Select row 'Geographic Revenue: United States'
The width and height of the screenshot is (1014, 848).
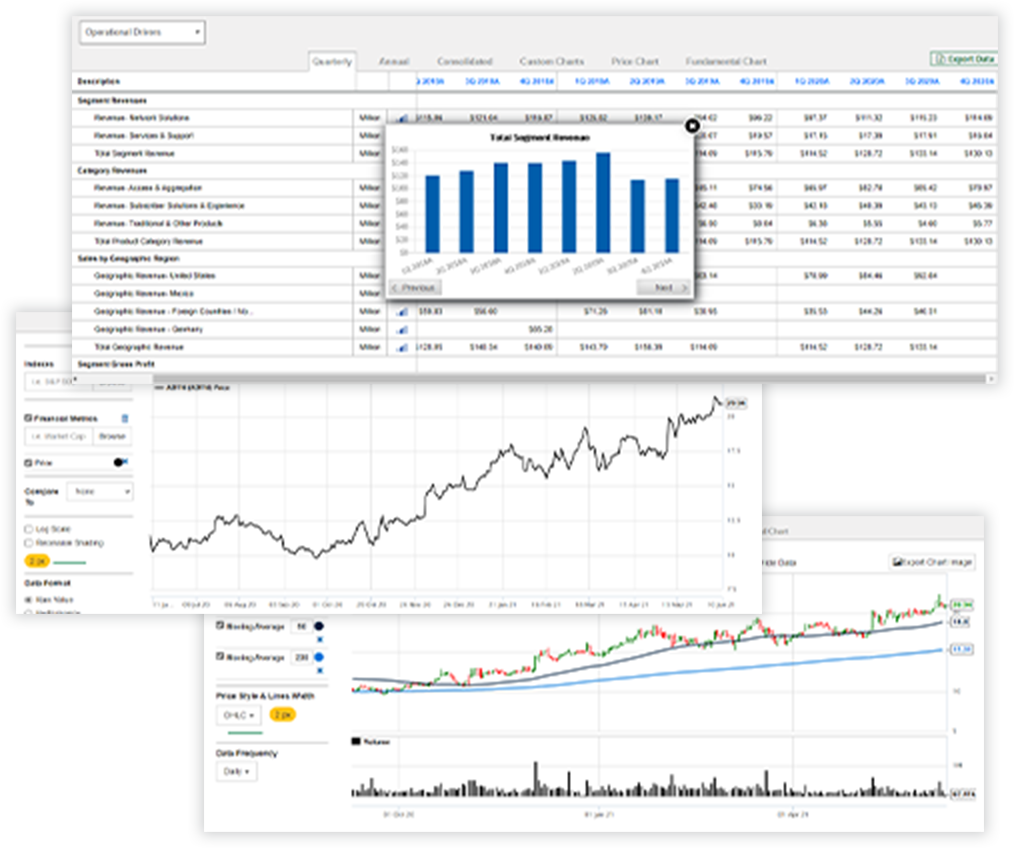pyautogui.click(x=155, y=276)
